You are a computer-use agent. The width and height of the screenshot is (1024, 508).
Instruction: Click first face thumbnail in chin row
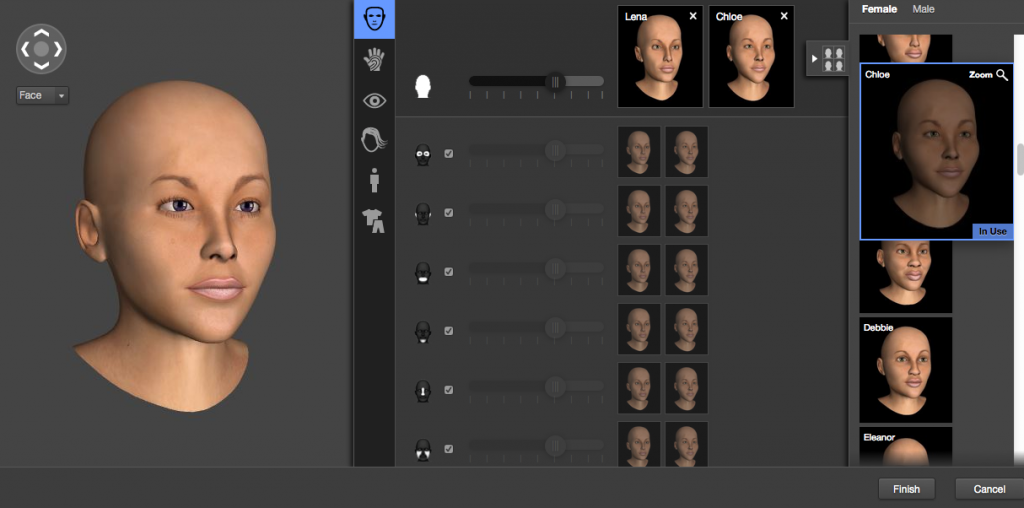point(639,328)
